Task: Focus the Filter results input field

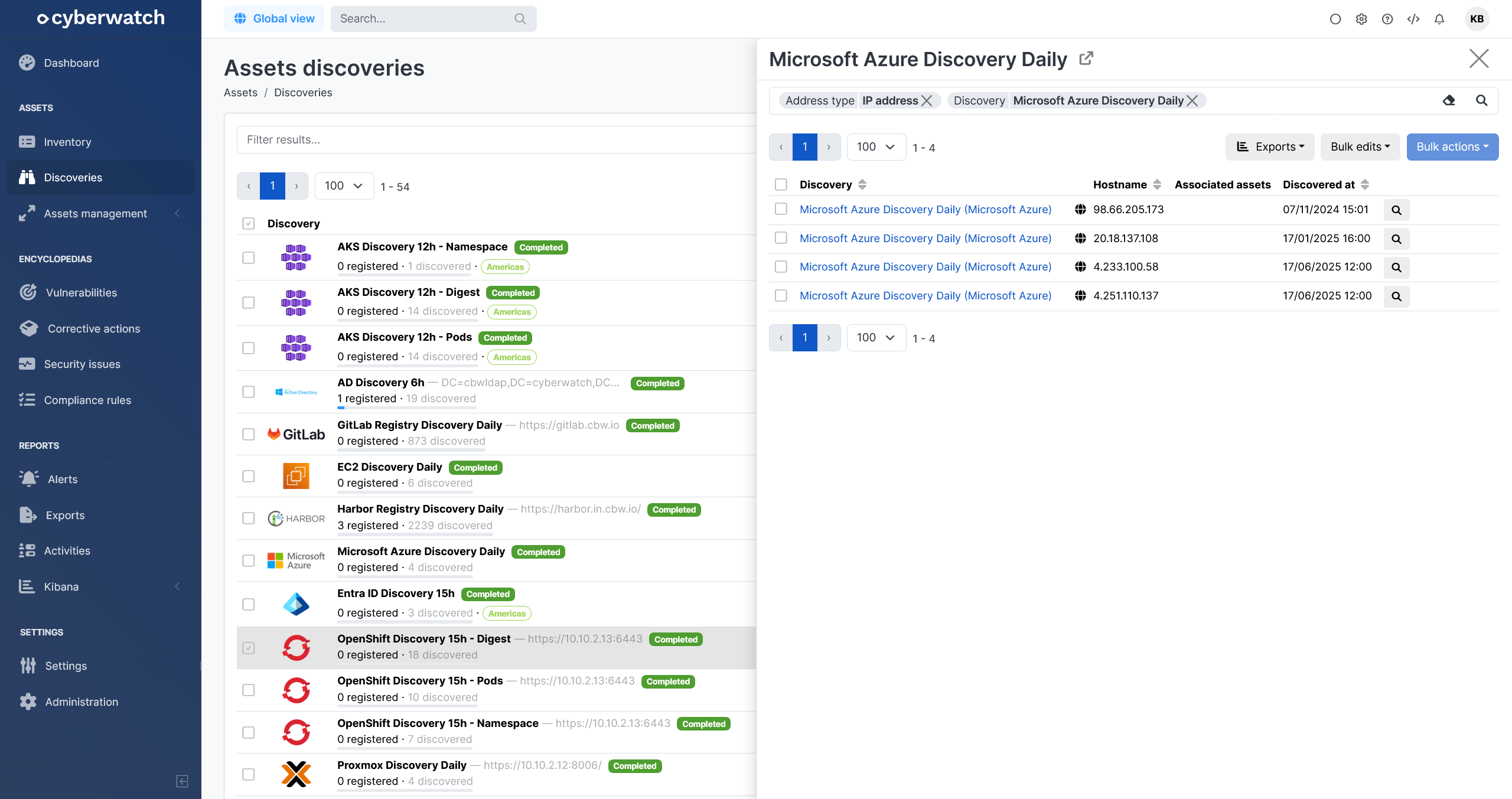Action: [x=496, y=140]
